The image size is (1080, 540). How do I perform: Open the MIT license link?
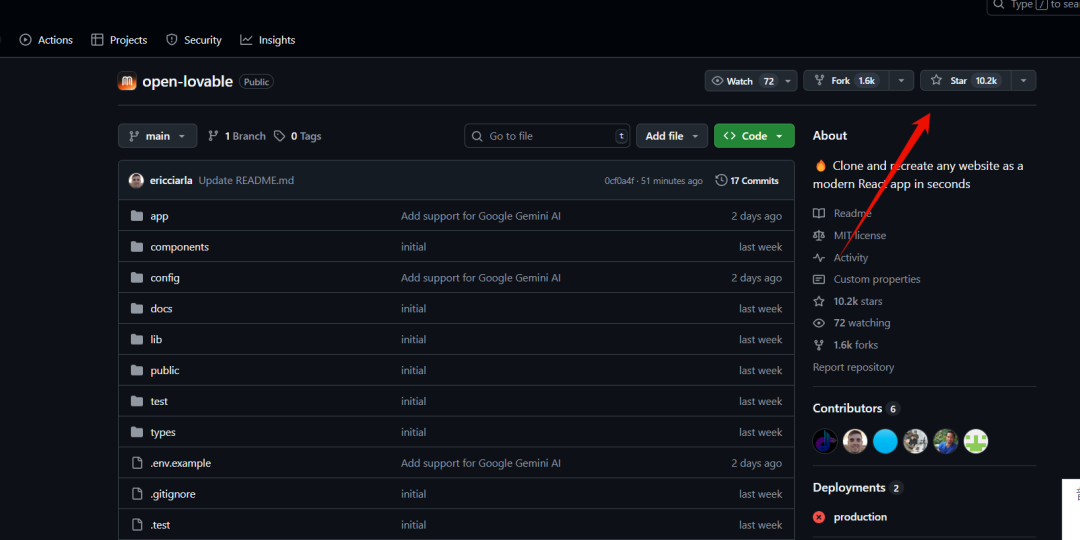[849, 236]
